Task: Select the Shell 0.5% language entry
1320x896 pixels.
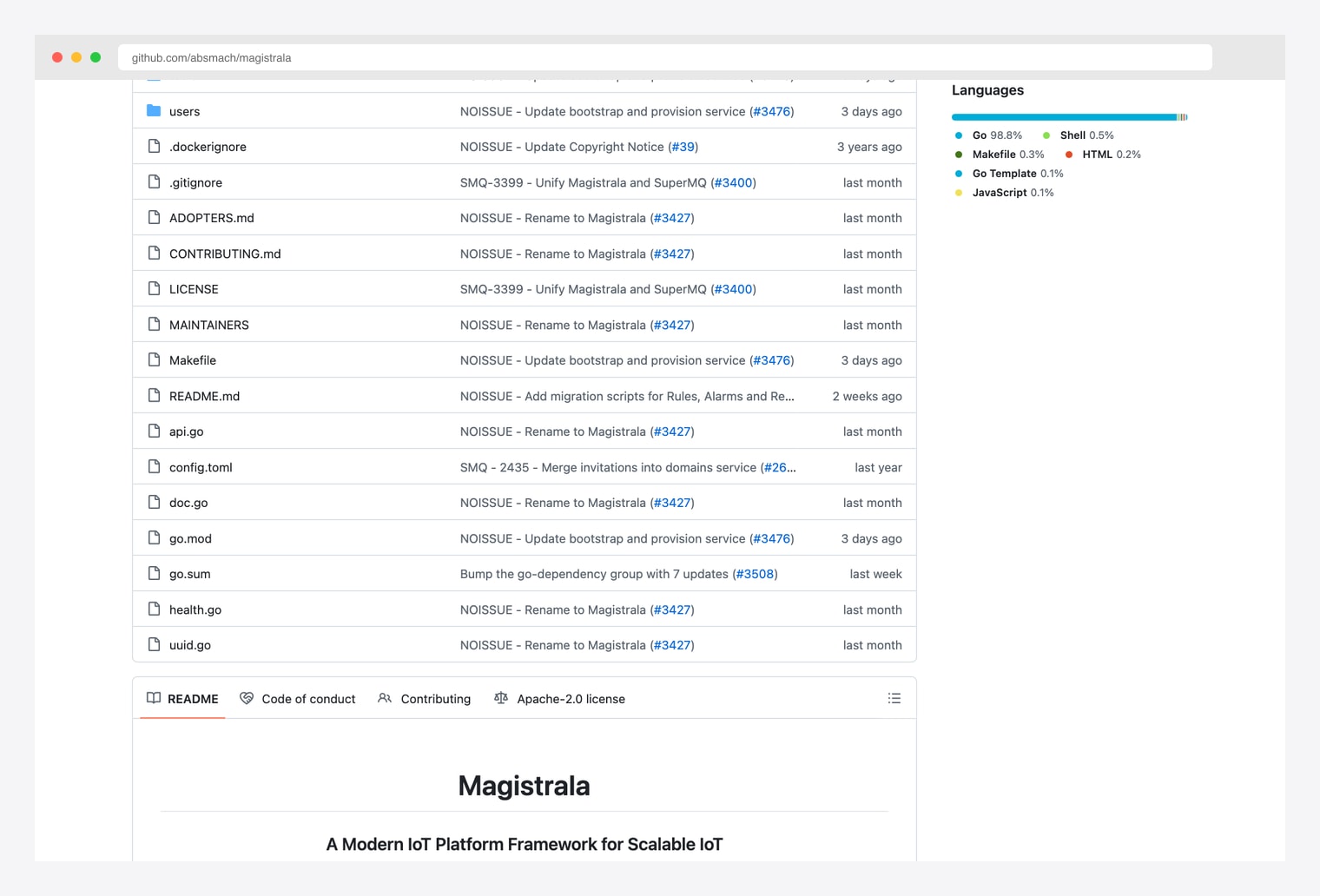Action: (1078, 135)
